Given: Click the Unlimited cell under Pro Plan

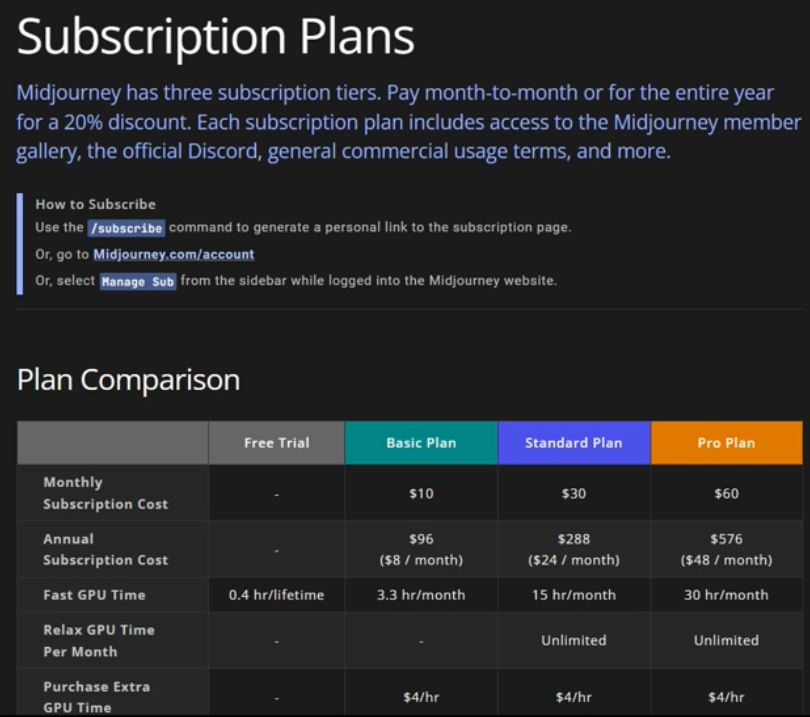Looking at the screenshot, I should (x=726, y=640).
